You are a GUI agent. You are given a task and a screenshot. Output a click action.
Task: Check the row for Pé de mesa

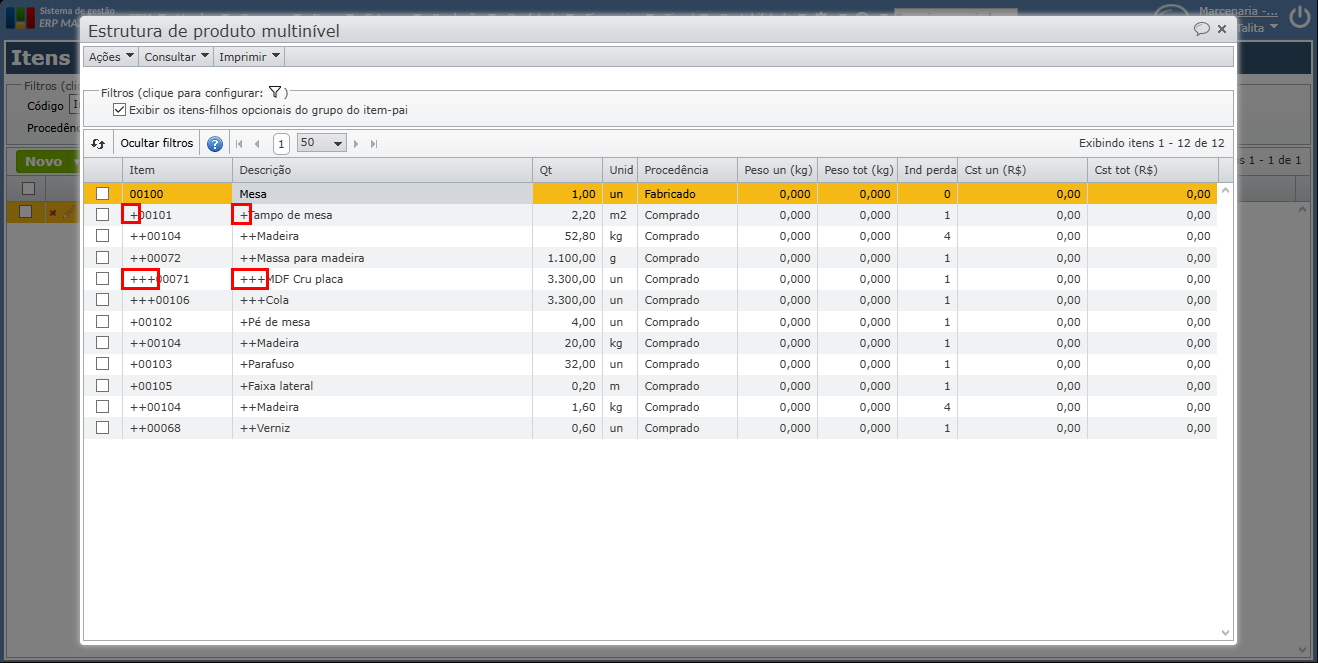102,322
